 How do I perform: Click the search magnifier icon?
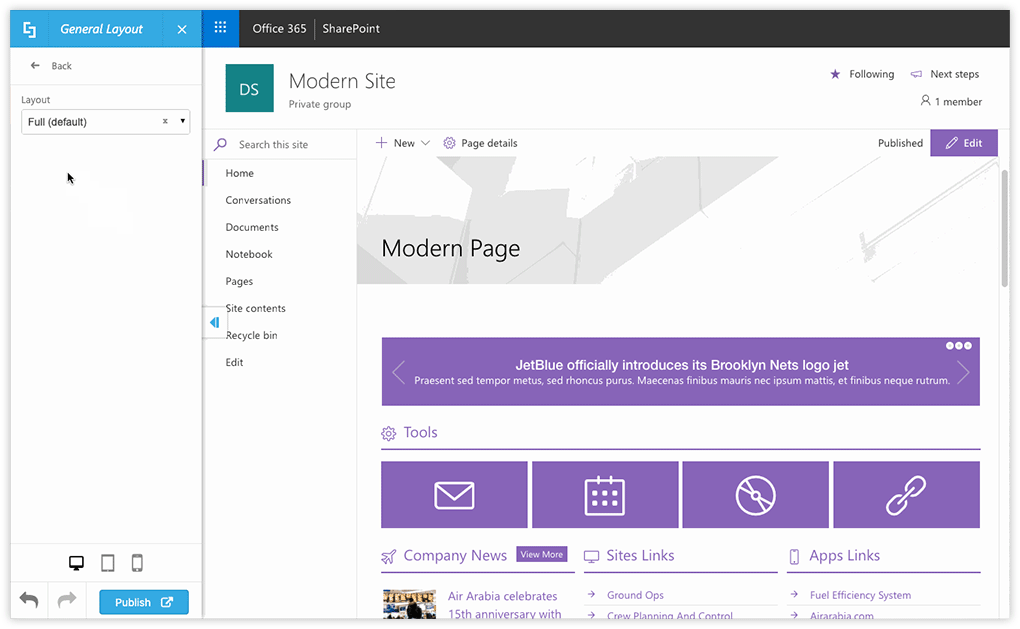pos(221,144)
